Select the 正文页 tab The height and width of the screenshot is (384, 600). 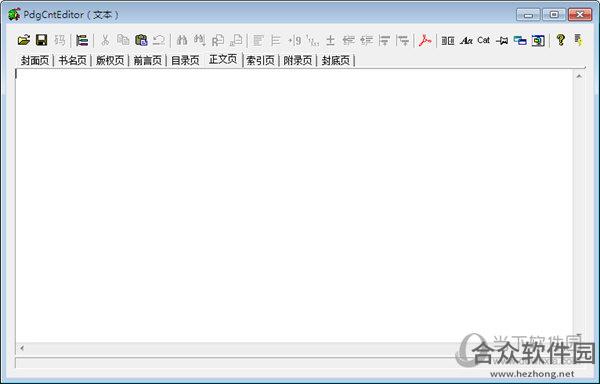click(223, 59)
